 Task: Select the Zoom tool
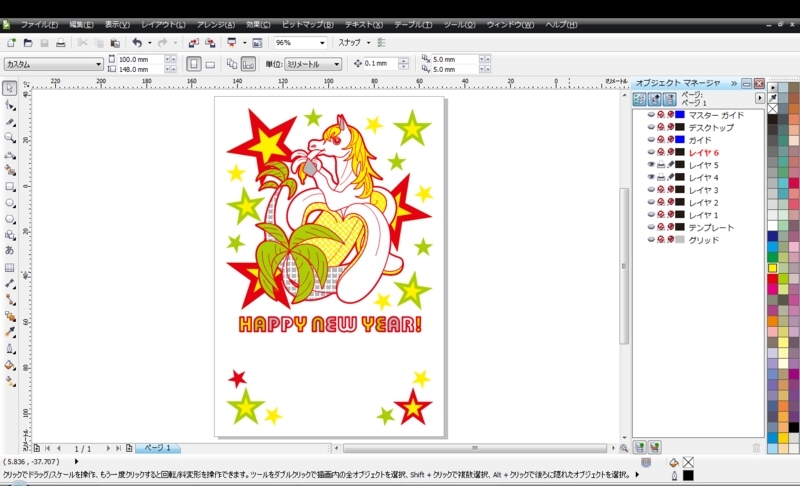coord(10,138)
